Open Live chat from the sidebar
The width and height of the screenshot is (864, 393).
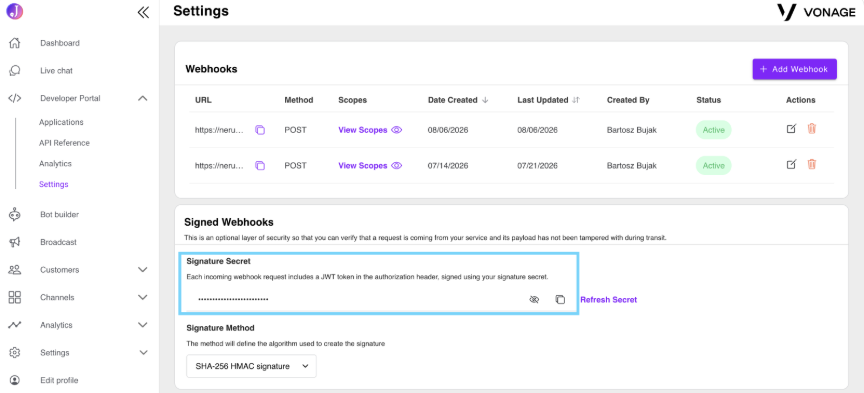pyautogui.click(x=56, y=71)
